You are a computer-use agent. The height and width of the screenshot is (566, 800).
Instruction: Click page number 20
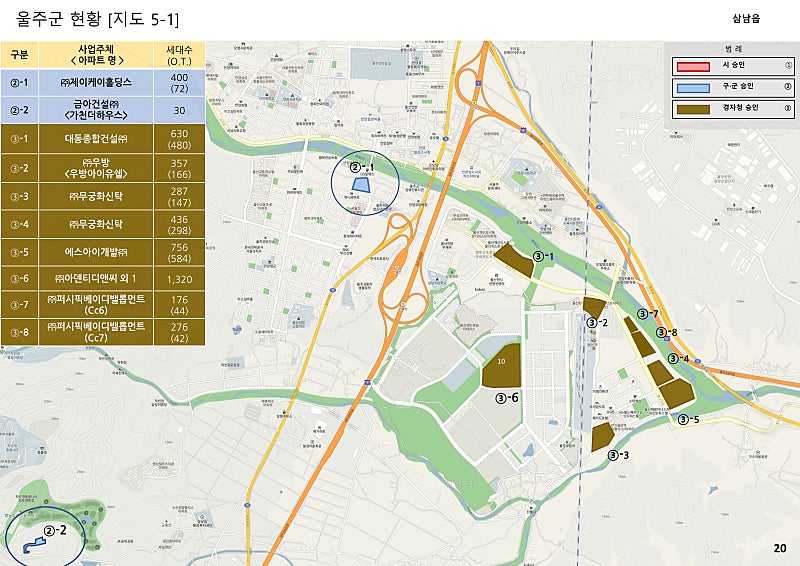point(780,548)
